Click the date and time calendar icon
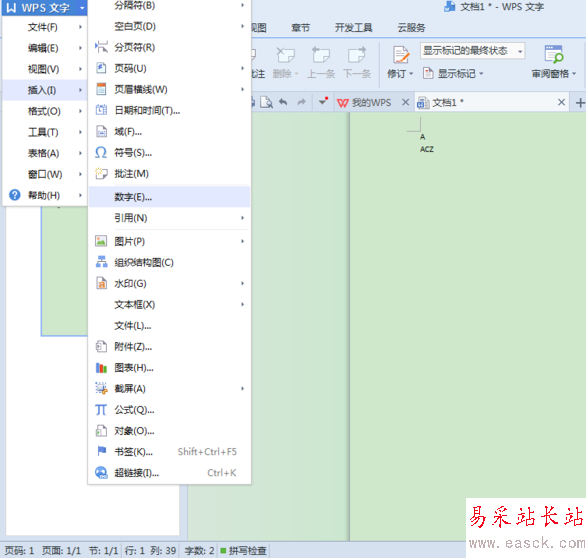The image size is (586, 558). [x=101, y=110]
